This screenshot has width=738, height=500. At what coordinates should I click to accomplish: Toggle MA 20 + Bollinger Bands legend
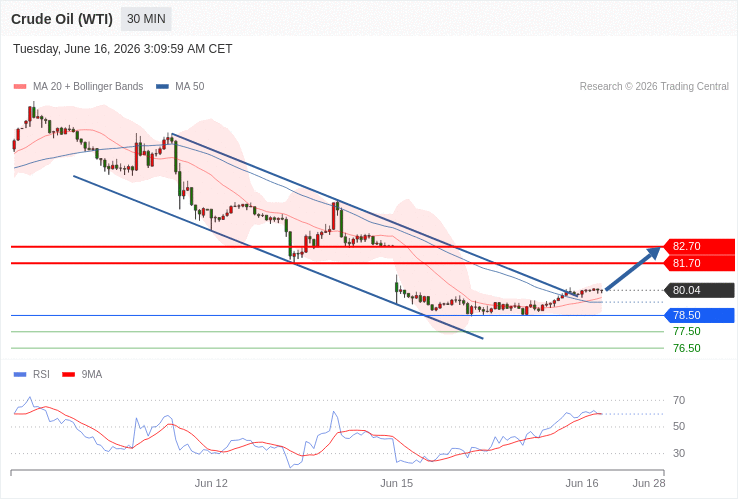coord(79,87)
